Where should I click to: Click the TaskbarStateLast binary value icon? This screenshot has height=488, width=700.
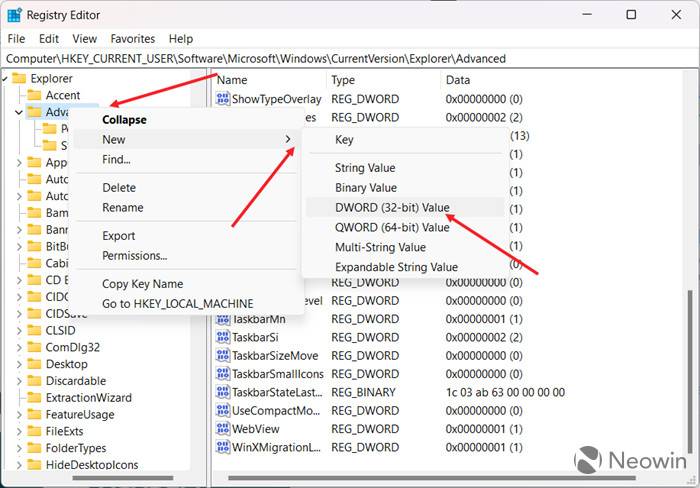pyautogui.click(x=223, y=393)
